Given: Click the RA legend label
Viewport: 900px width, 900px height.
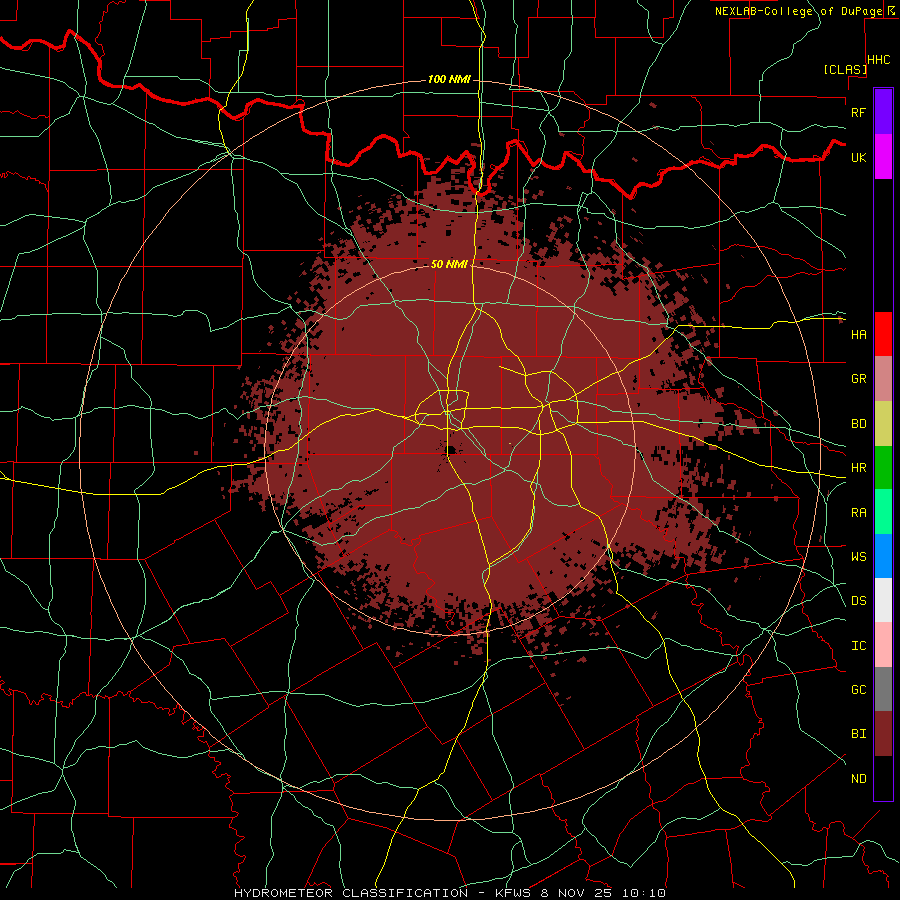Looking at the screenshot, I should click(858, 512).
